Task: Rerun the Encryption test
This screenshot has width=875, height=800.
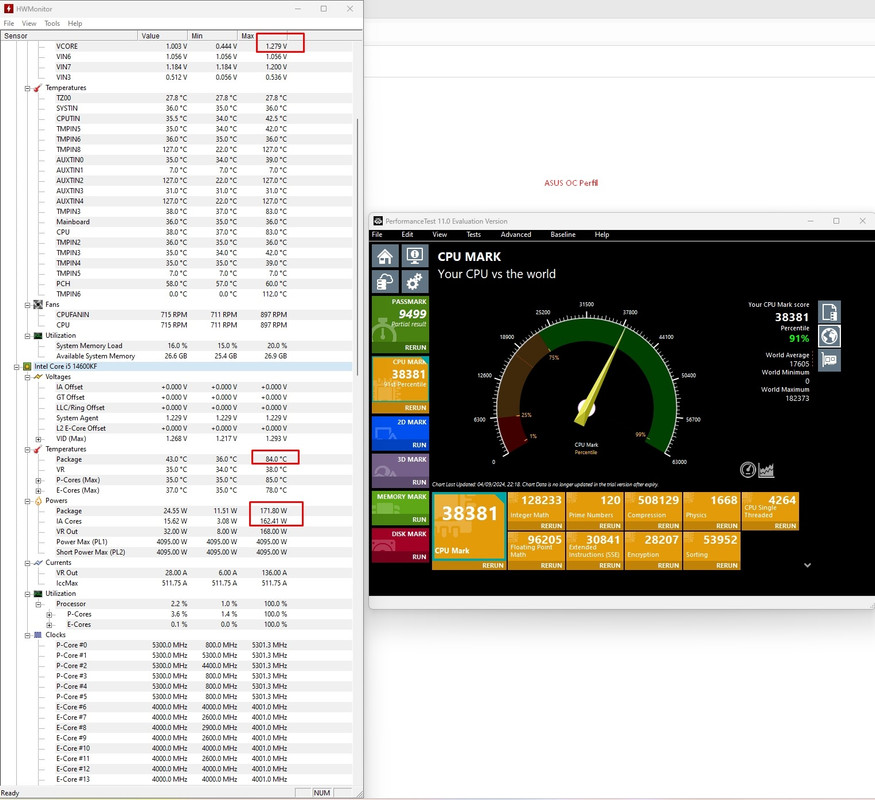Action: point(669,565)
